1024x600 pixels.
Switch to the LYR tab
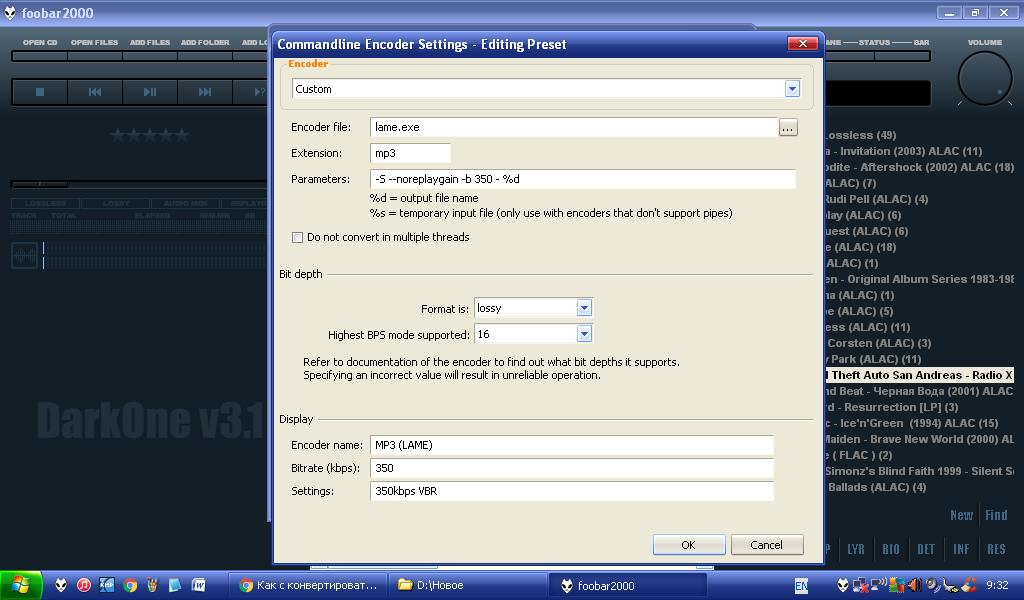pos(856,549)
